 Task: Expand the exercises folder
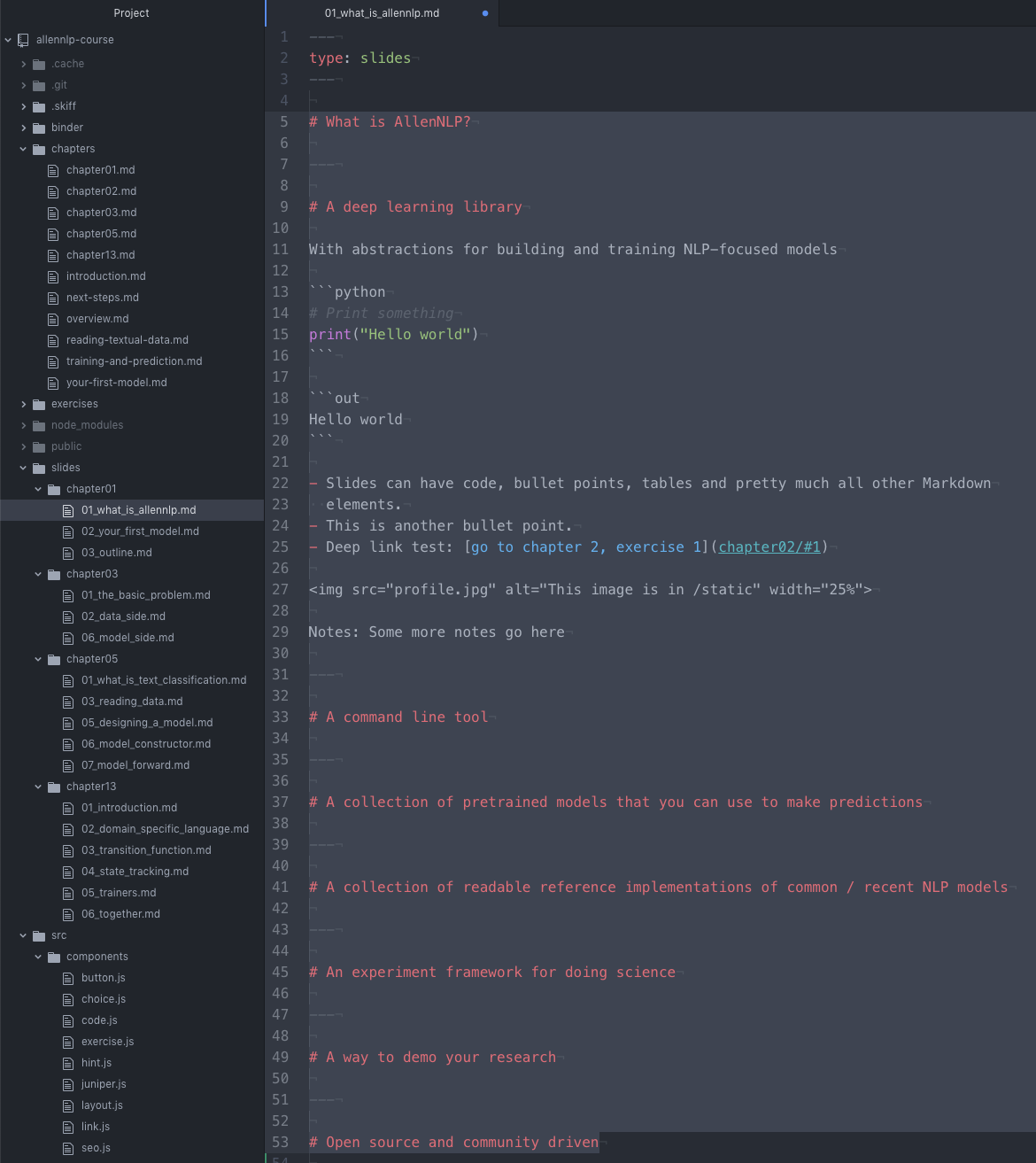tap(24, 404)
